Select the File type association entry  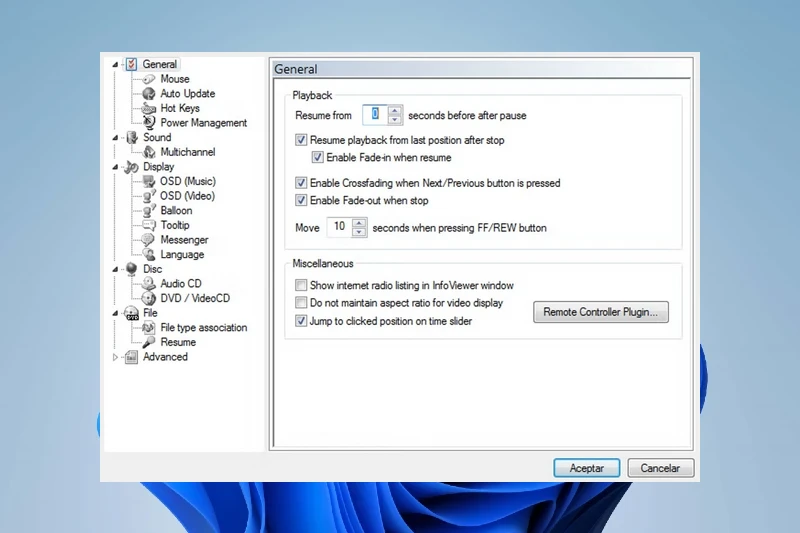[x=204, y=327]
